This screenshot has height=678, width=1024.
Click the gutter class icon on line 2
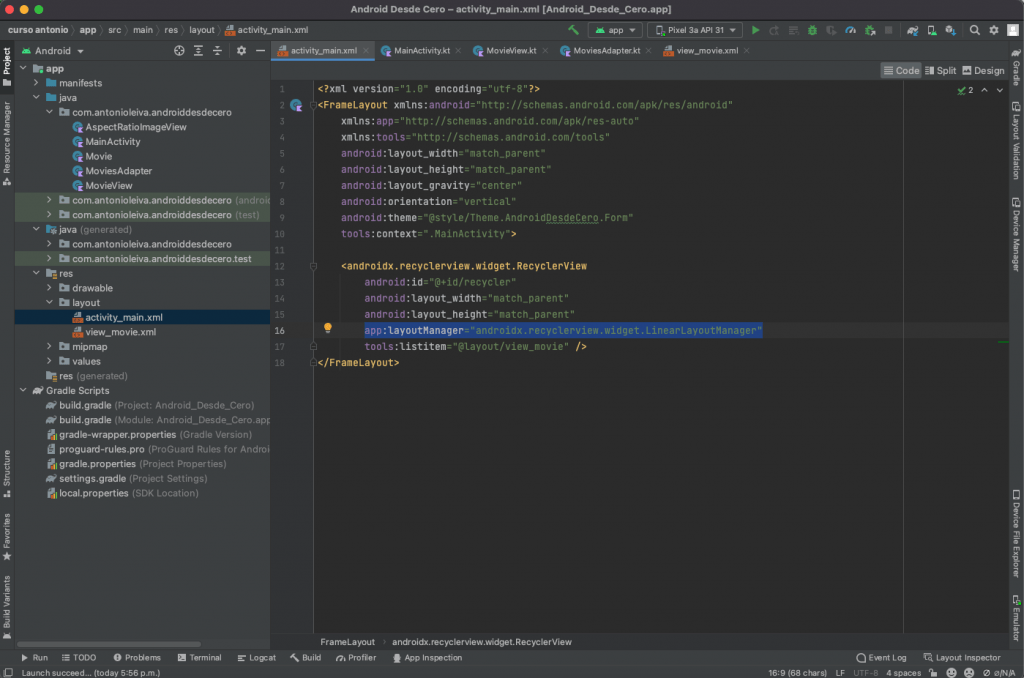(x=296, y=105)
